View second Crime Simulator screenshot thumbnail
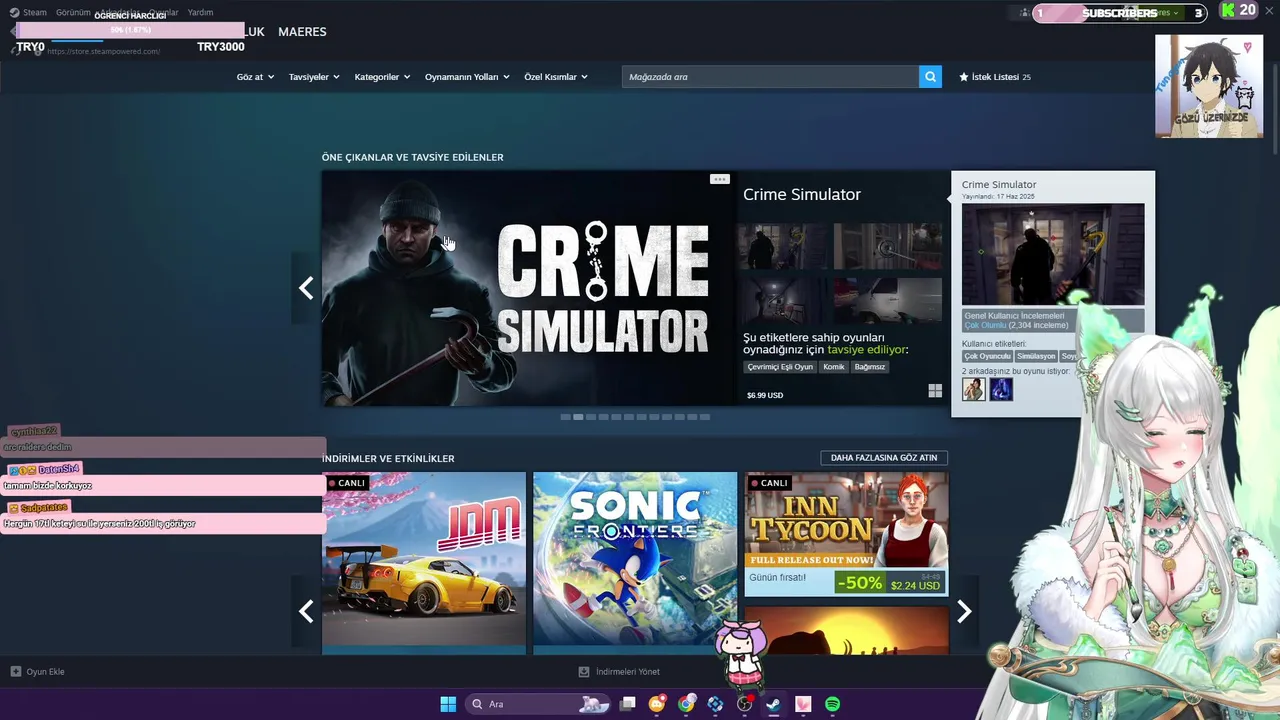1280x720 pixels. 888,246
